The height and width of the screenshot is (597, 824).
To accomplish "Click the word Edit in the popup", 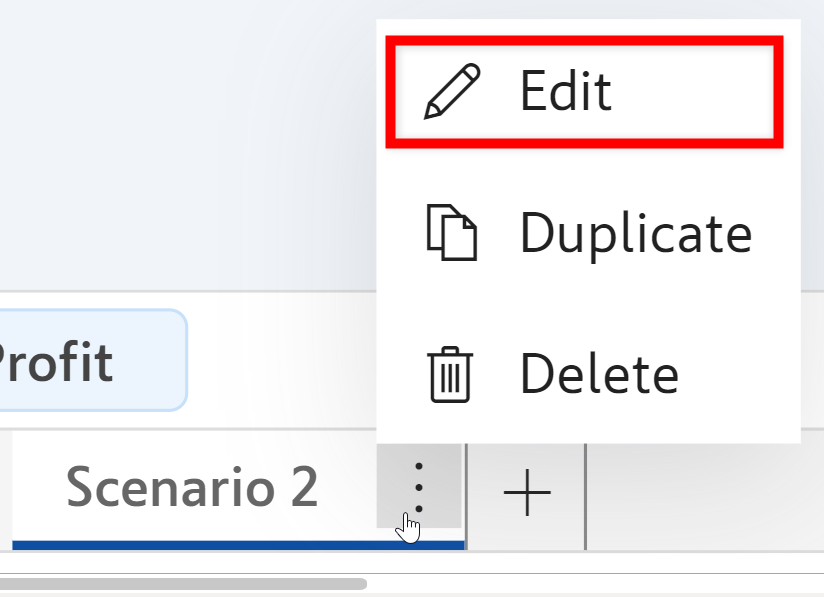I will click(x=565, y=91).
